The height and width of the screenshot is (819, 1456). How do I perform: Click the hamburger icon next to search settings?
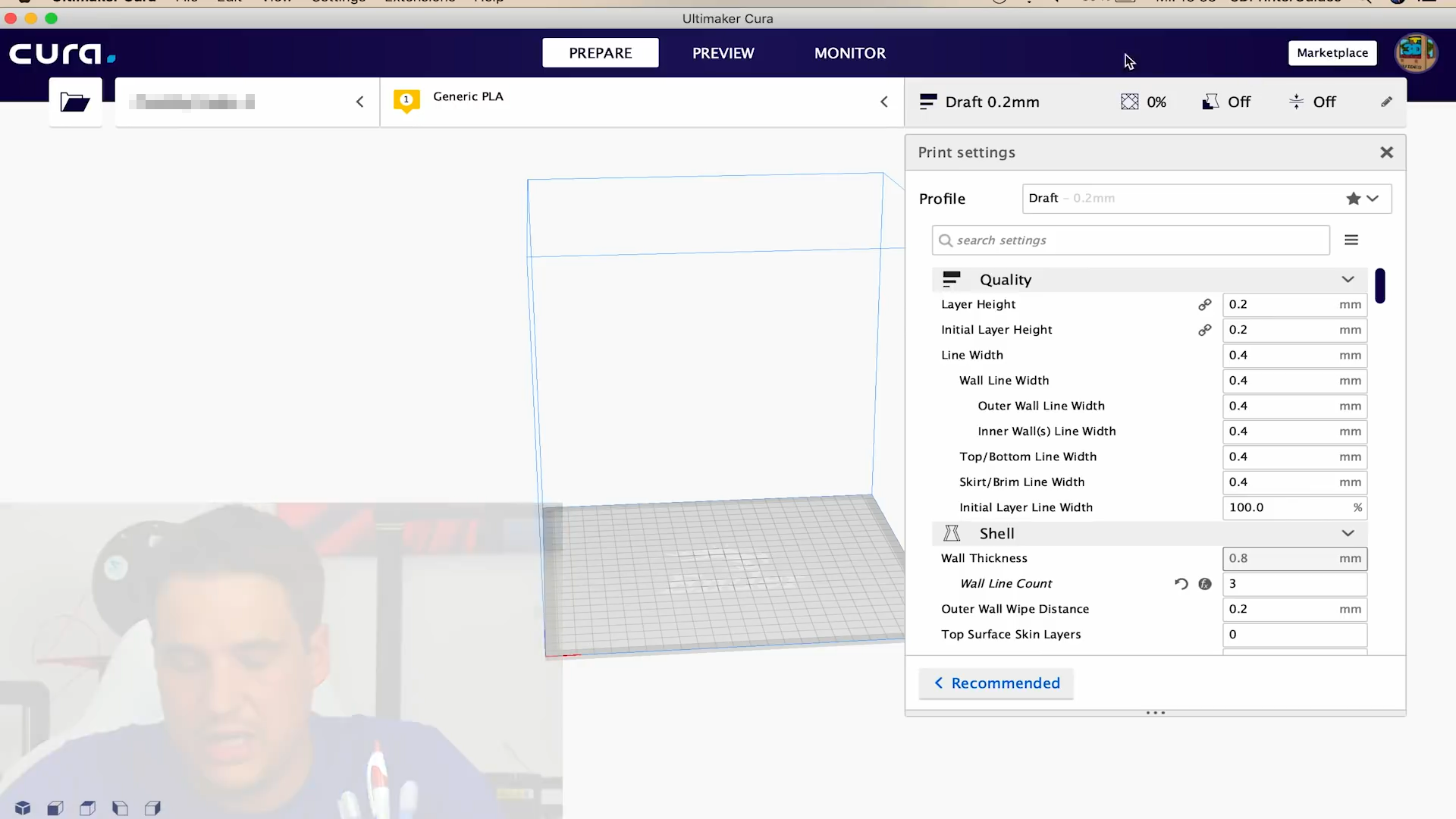point(1351,240)
